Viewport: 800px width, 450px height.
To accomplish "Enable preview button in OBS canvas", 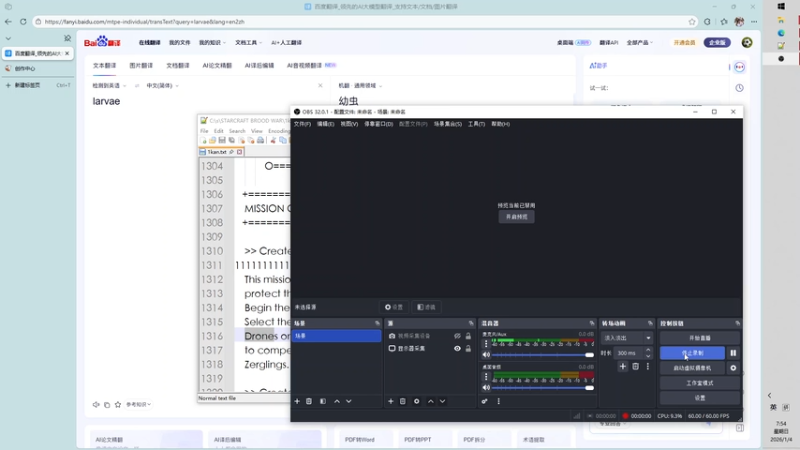I will 516,217.
